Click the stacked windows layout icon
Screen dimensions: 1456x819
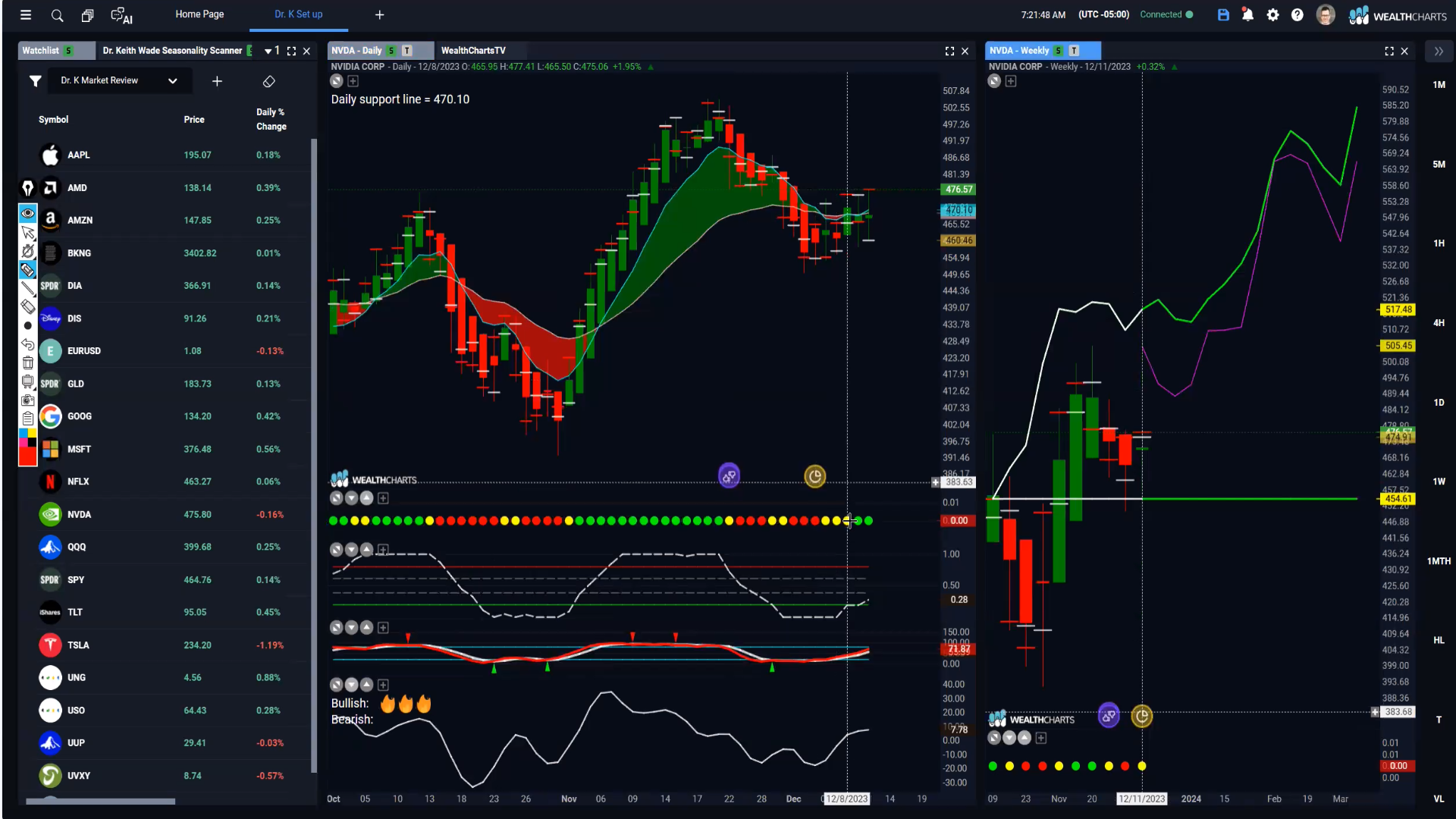tap(88, 15)
